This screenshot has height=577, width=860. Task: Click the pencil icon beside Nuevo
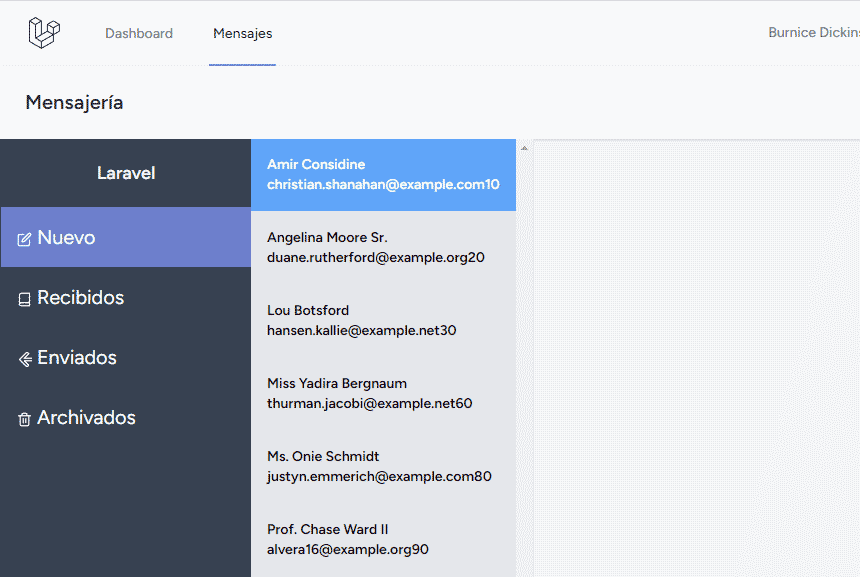[24, 239]
